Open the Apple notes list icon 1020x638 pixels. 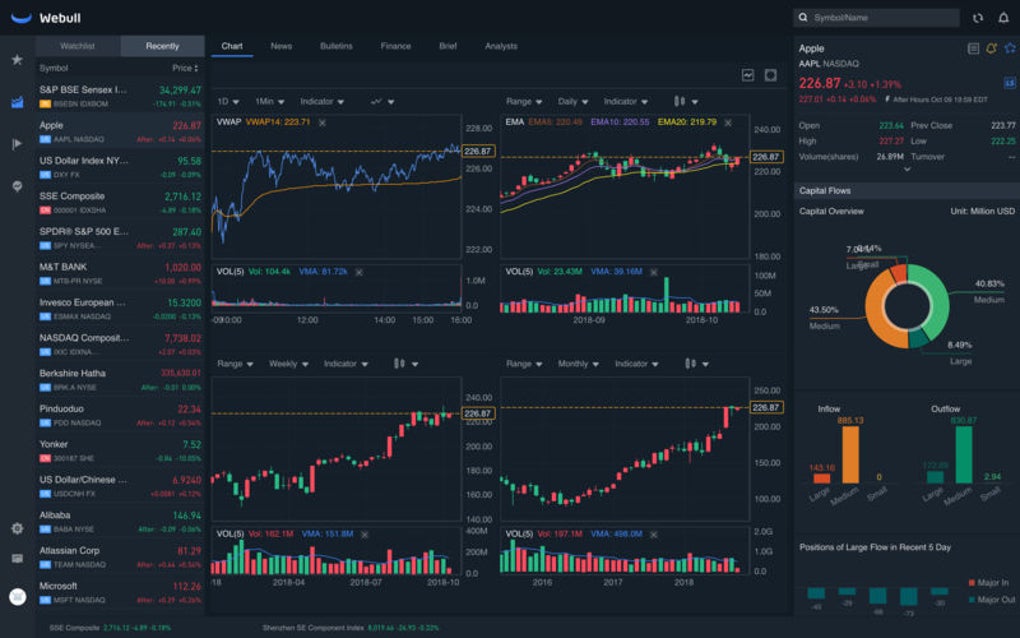click(x=973, y=49)
